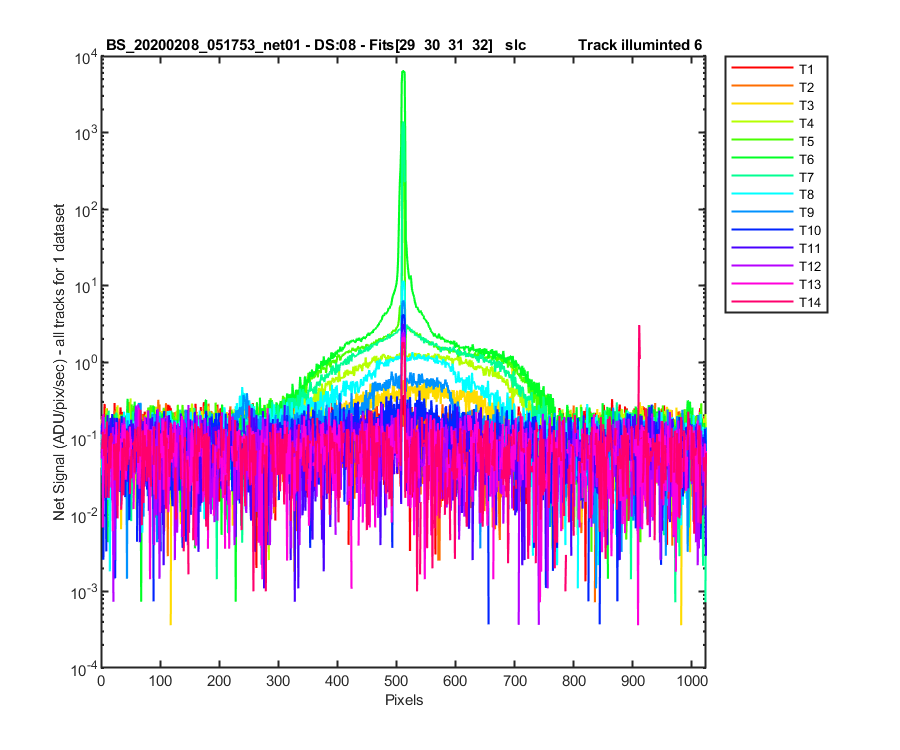
Task: Click x-axis tick label 500
Action: [395, 681]
